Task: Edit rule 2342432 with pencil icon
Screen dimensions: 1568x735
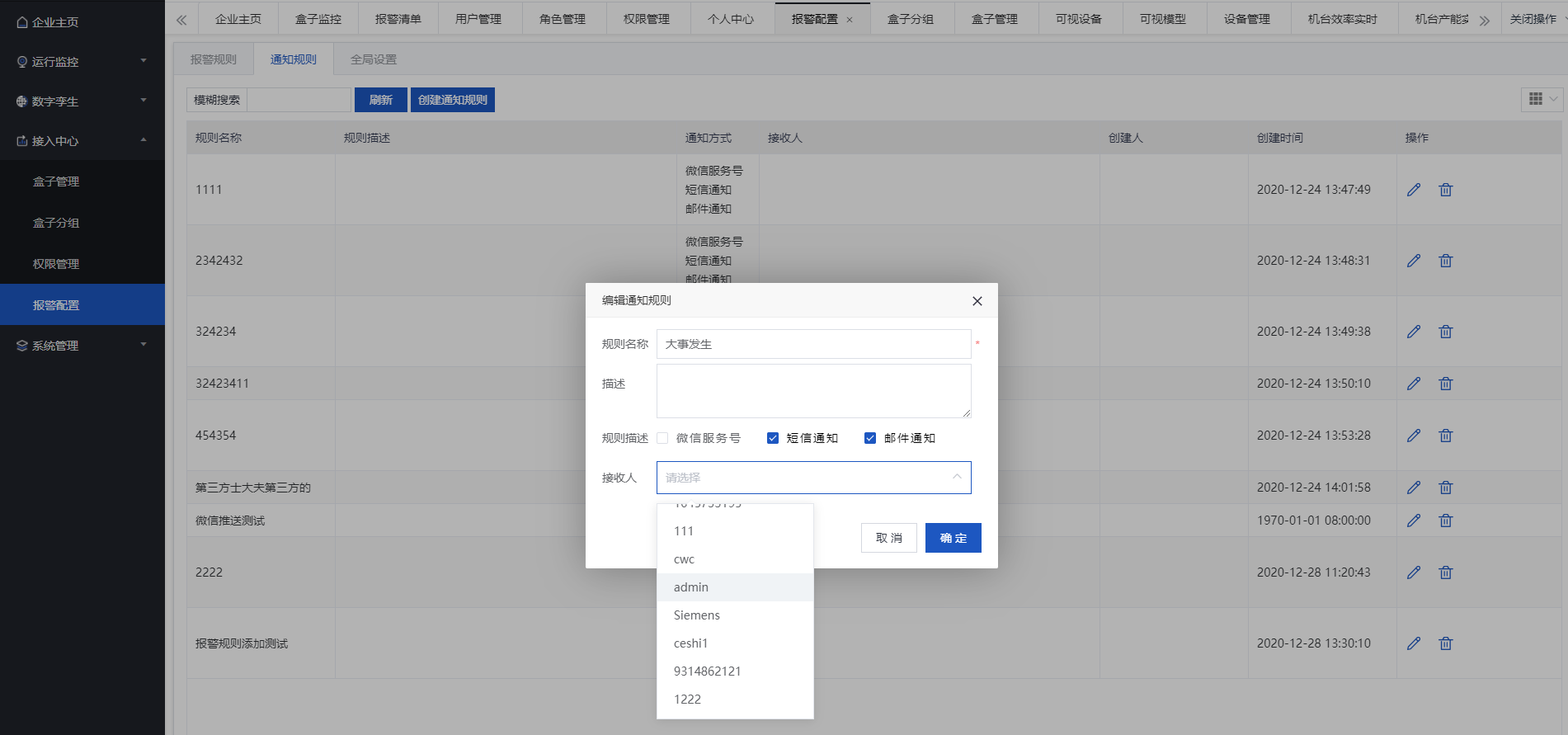Action: (1414, 261)
